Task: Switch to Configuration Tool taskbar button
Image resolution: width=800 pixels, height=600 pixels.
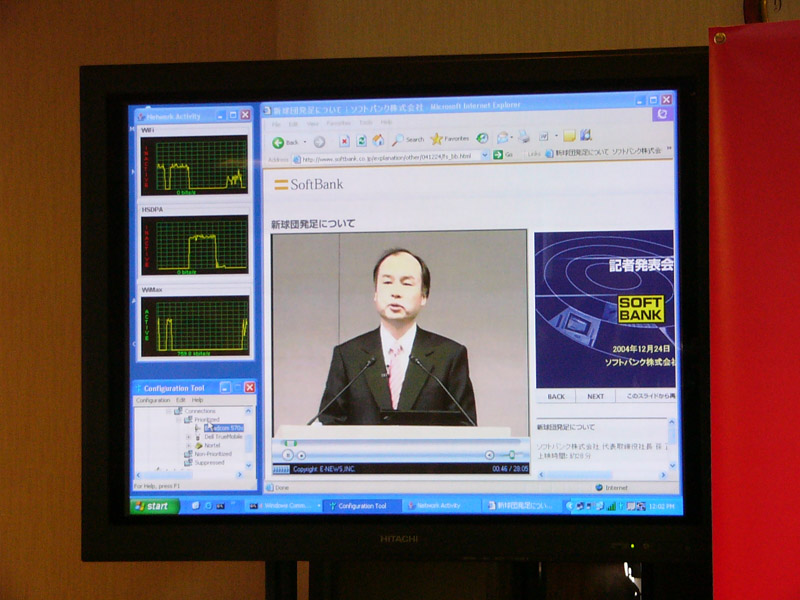Action: (x=363, y=506)
